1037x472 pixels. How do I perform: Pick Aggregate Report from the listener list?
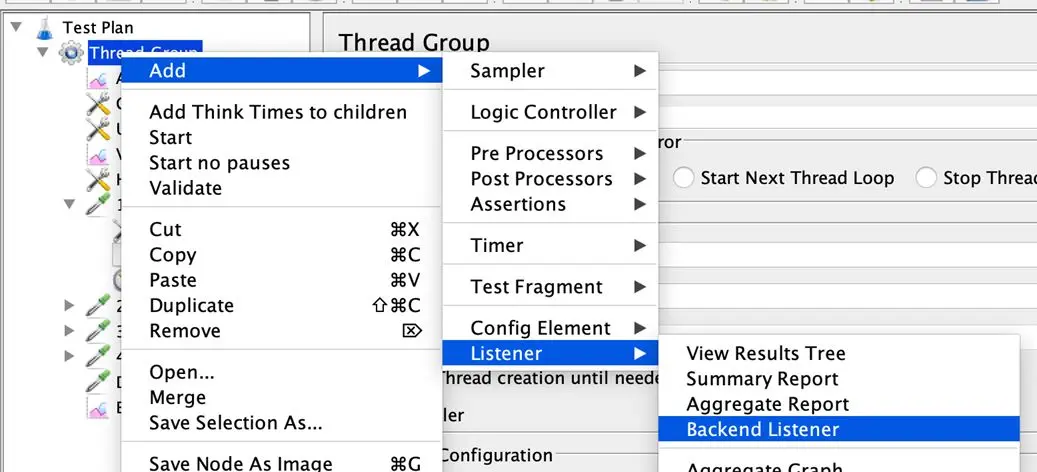(767, 404)
